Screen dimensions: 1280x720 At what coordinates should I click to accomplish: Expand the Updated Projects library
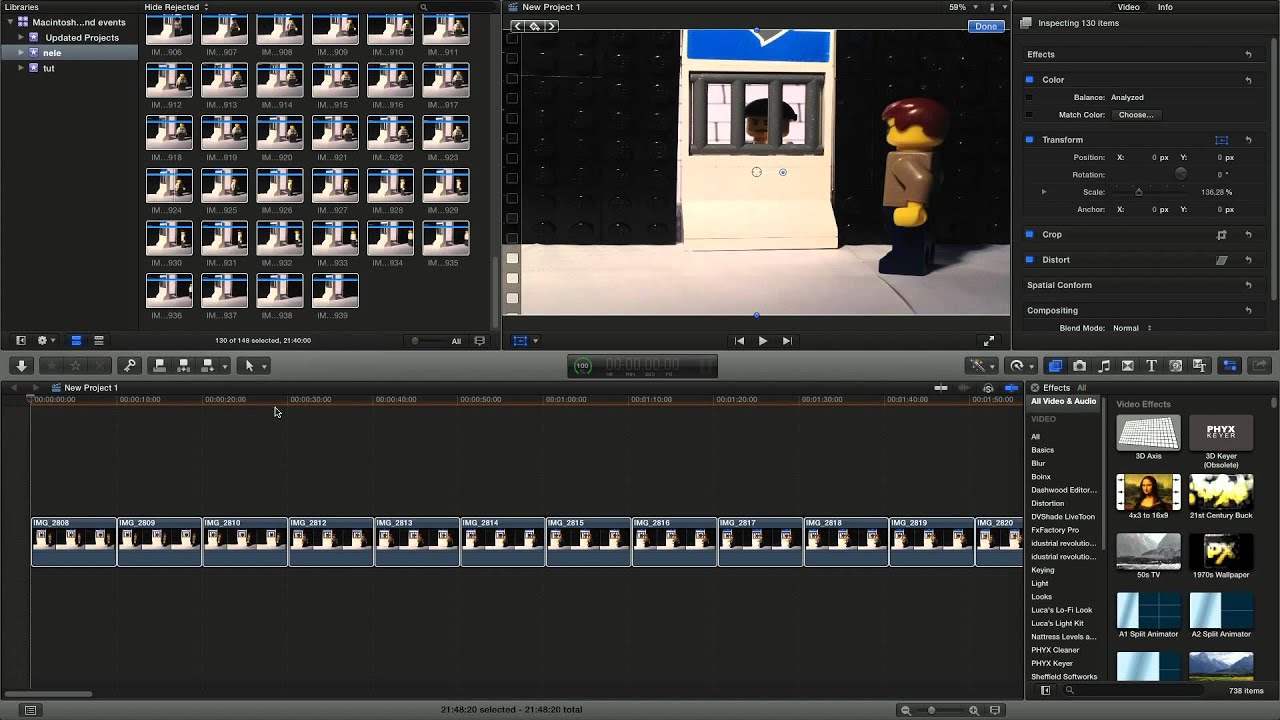[x=21, y=37]
